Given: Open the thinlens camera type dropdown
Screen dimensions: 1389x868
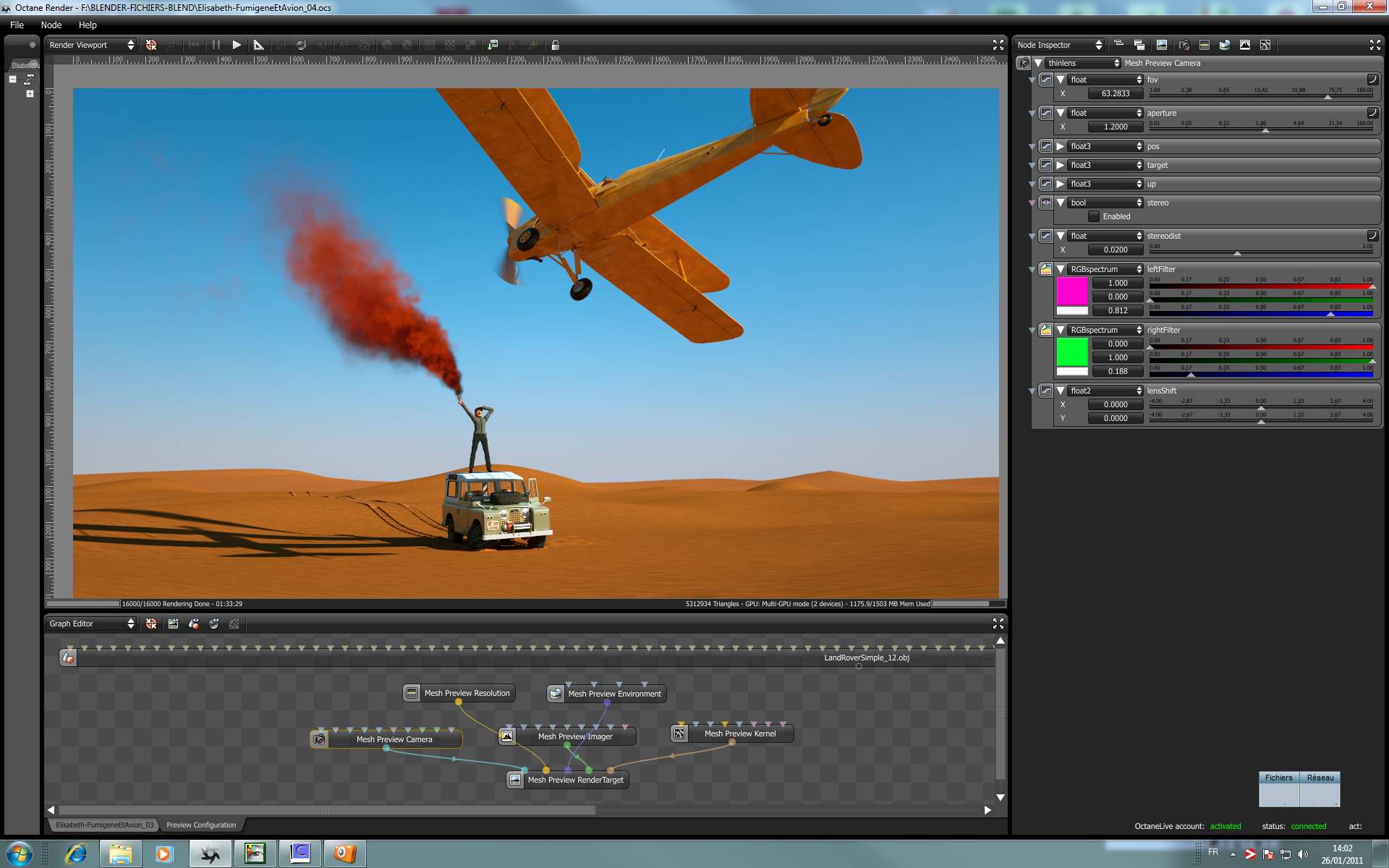Looking at the screenshot, I should coord(1082,63).
